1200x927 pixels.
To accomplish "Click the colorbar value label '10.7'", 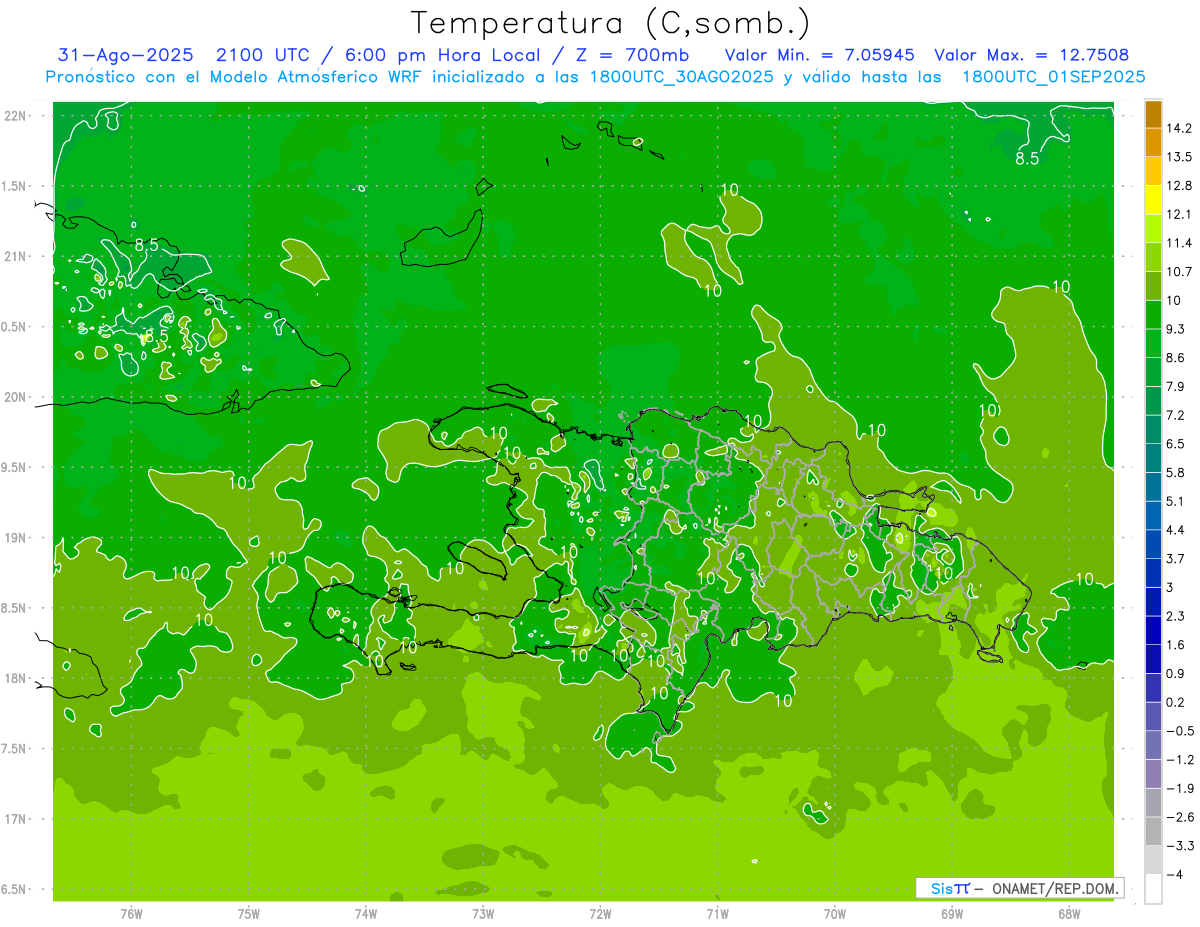I will pyautogui.click(x=1179, y=271).
